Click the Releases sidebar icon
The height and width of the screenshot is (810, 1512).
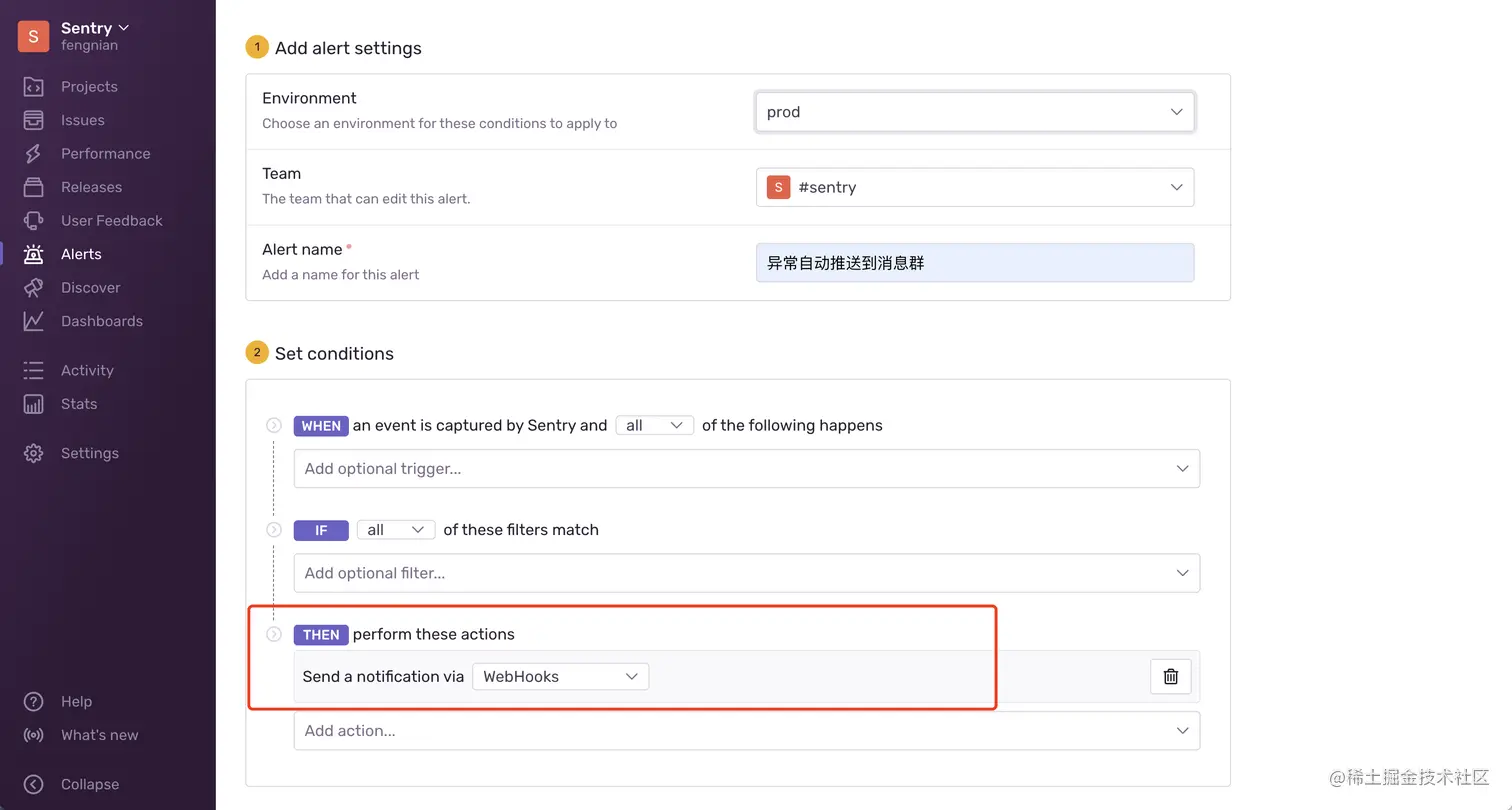pos(33,187)
